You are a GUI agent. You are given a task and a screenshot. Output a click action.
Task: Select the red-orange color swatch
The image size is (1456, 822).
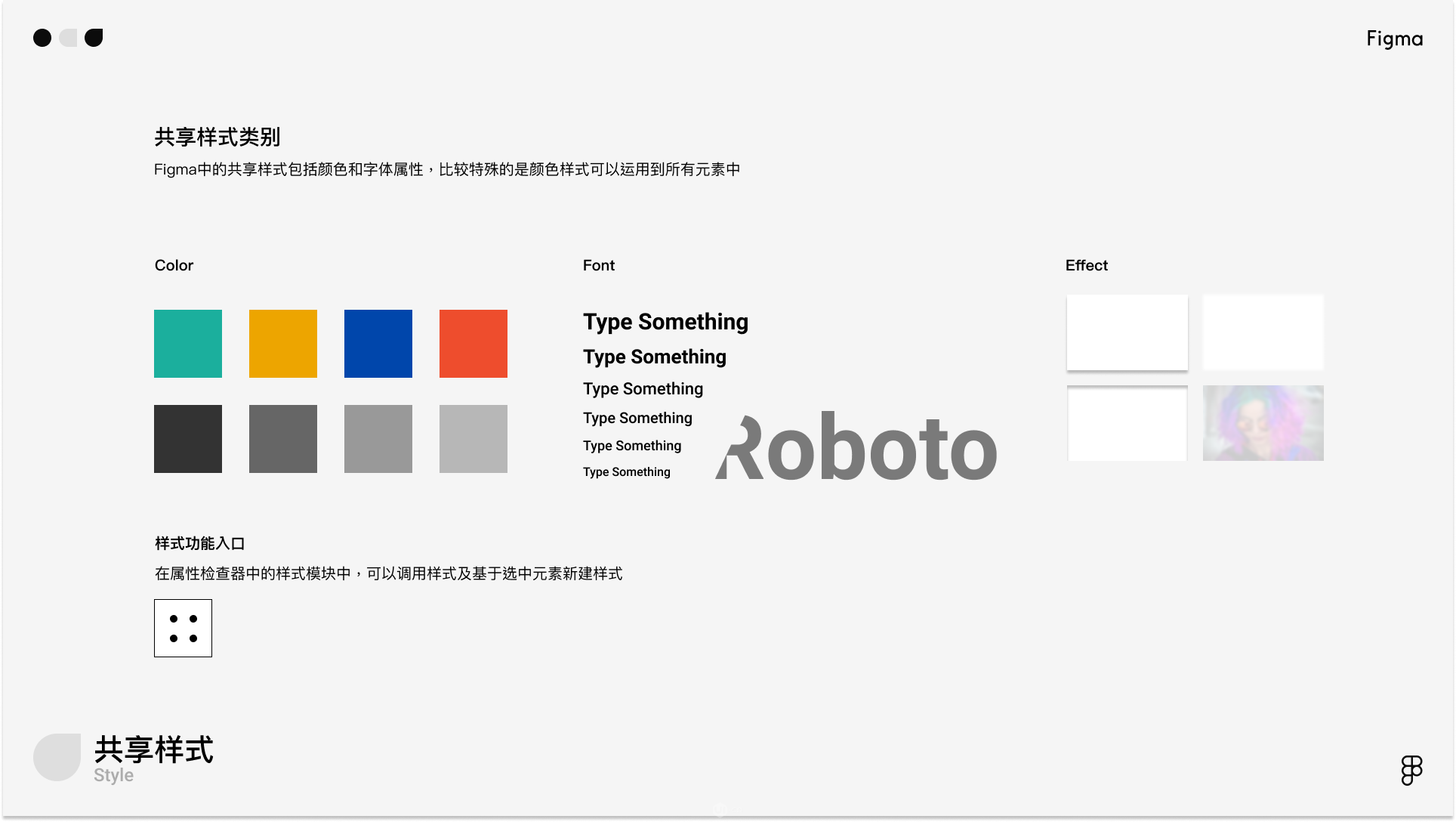point(474,344)
